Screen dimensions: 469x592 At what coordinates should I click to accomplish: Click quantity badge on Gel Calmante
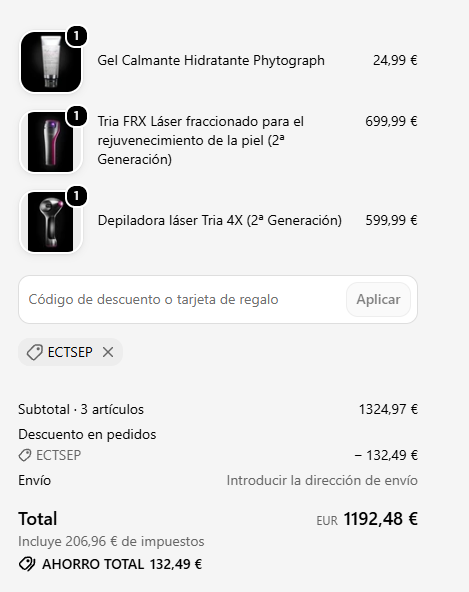[77, 36]
